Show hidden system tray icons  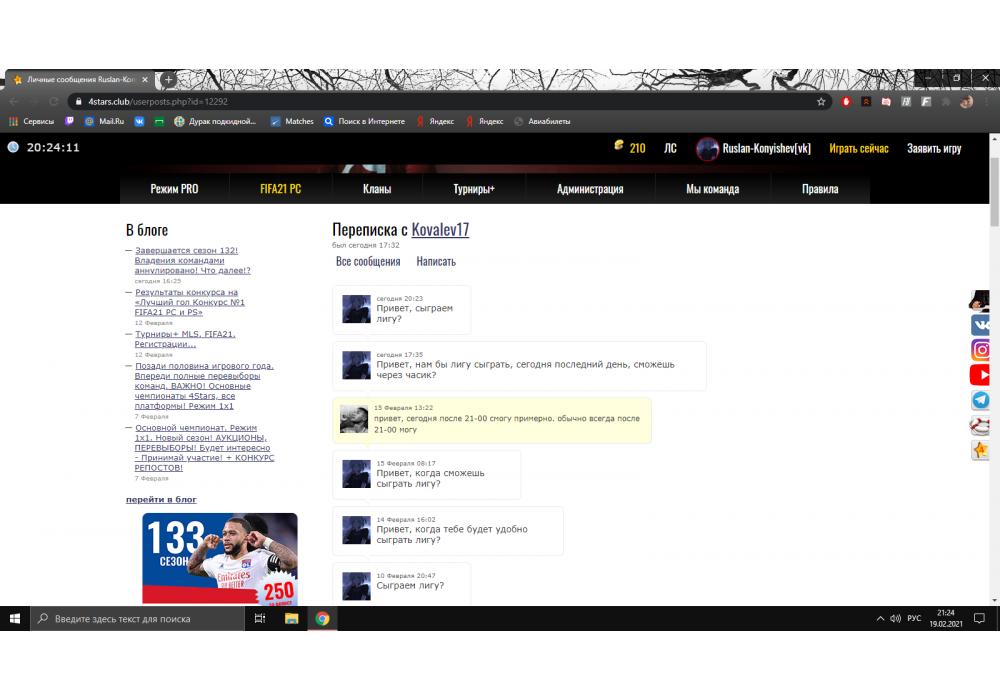coord(880,619)
